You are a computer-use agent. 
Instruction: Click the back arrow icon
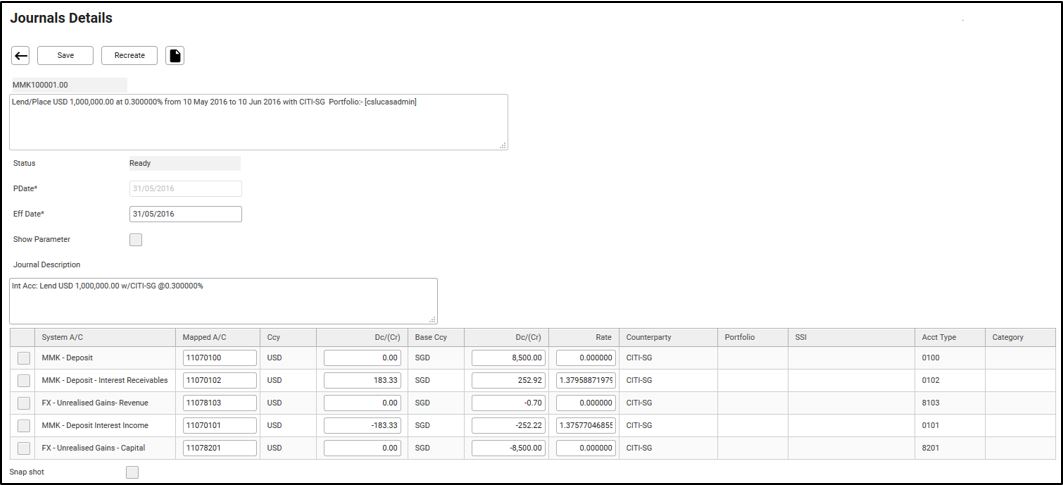pyautogui.click(x=19, y=56)
